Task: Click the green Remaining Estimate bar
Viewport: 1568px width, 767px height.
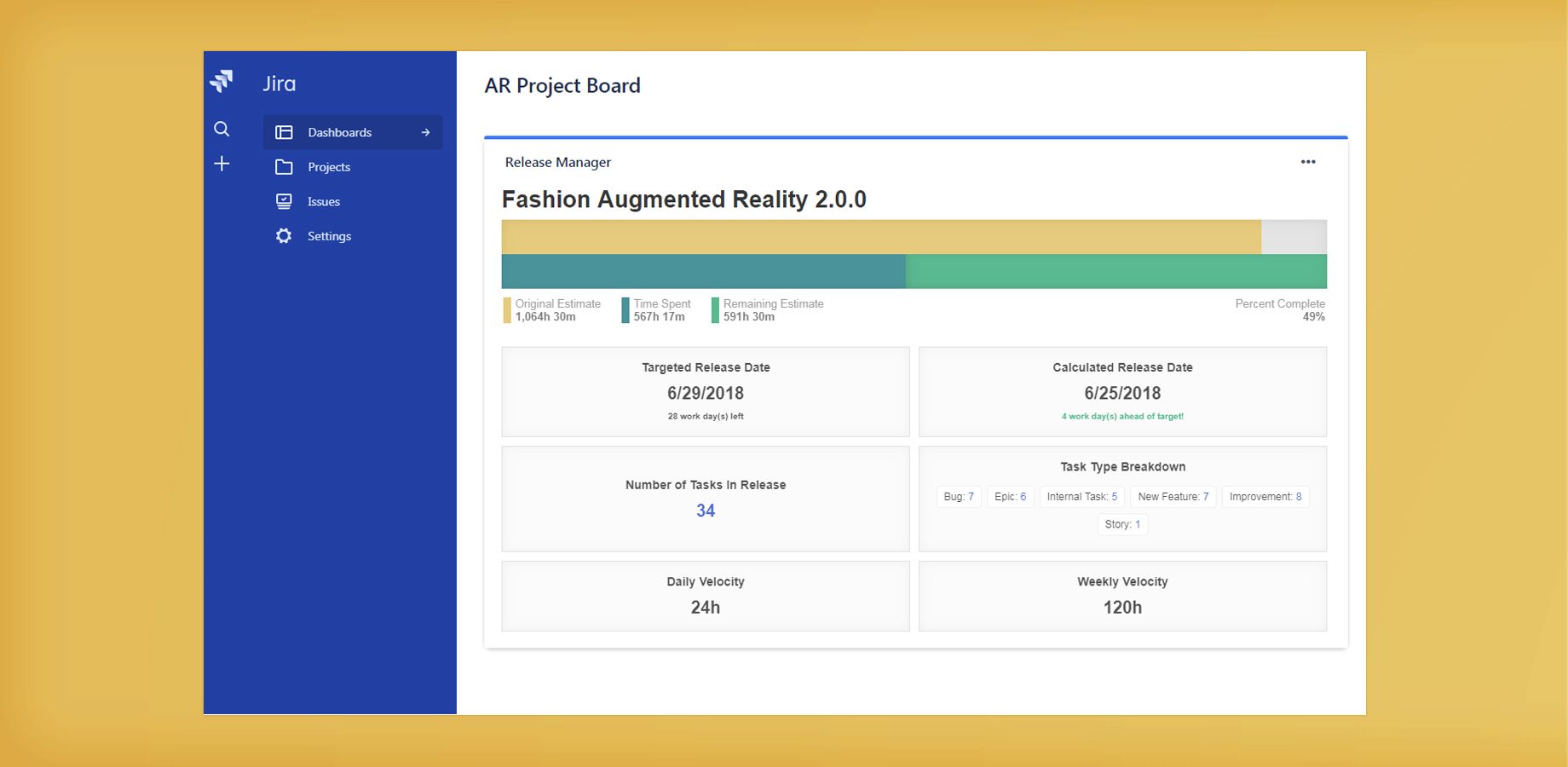Action: [x=1116, y=271]
